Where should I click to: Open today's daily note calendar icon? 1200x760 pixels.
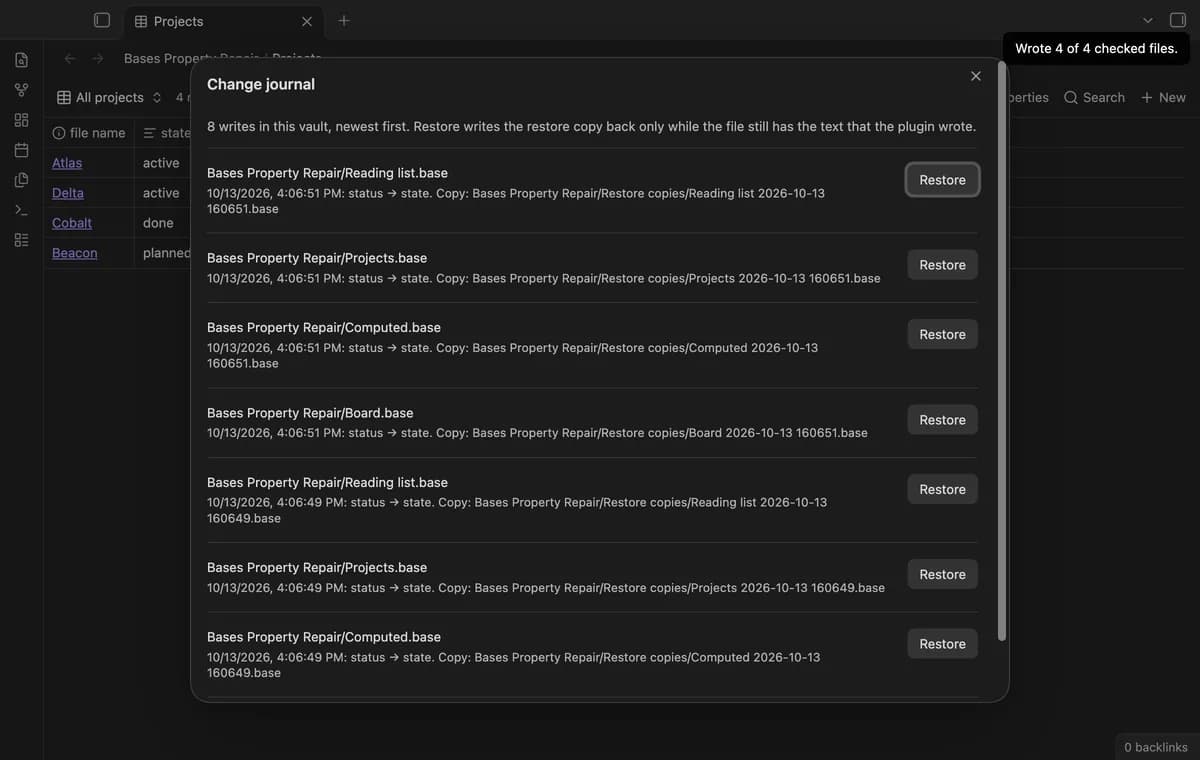coord(21,150)
